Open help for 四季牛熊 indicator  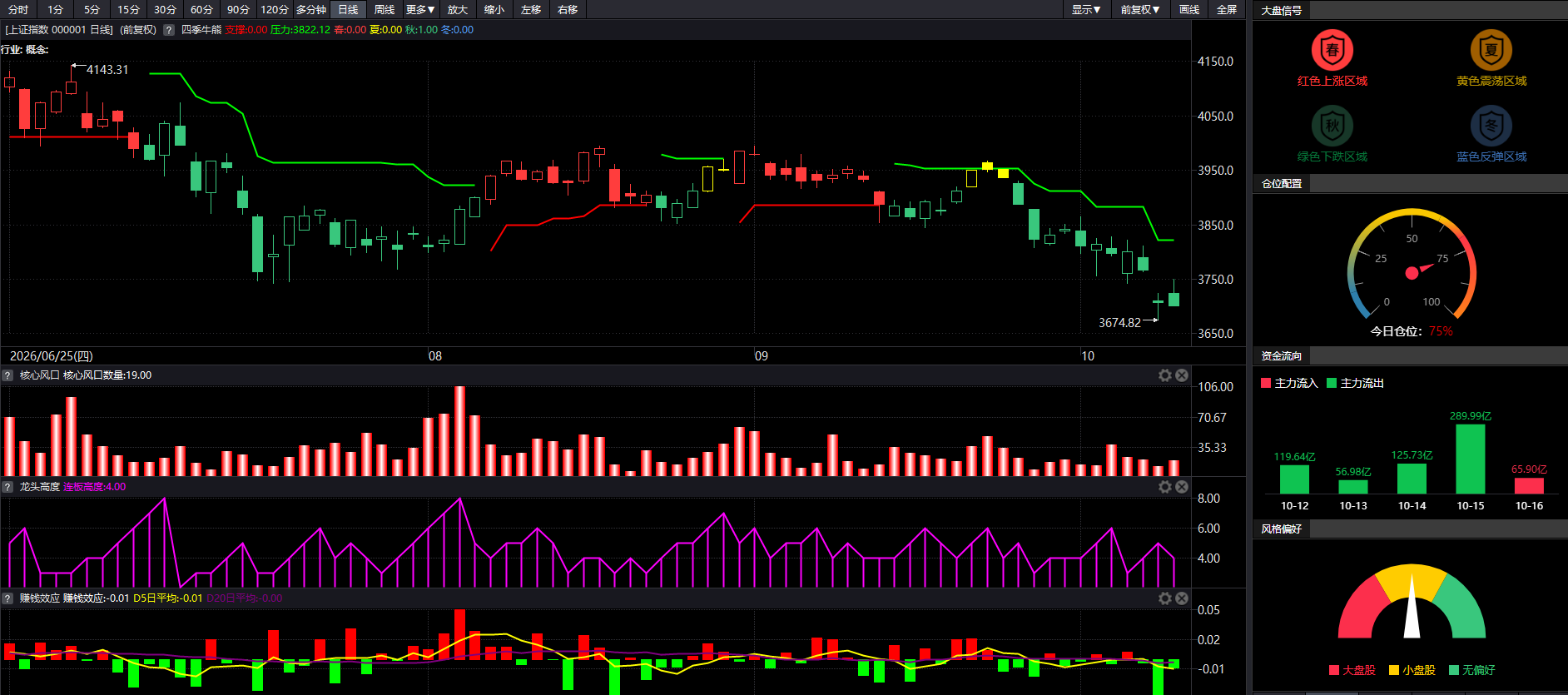(169, 30)
